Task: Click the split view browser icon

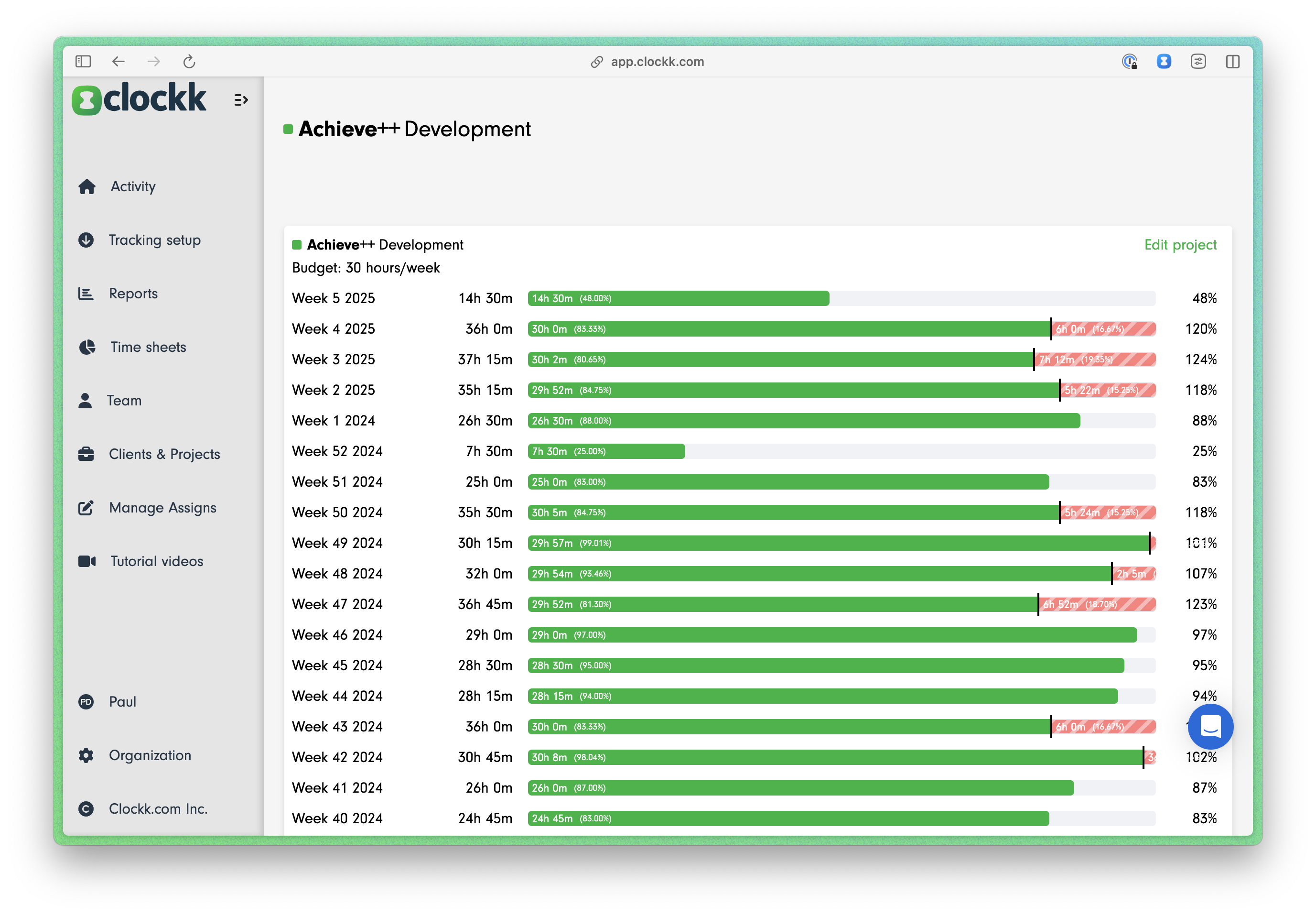Action: tap(1233, 61)
